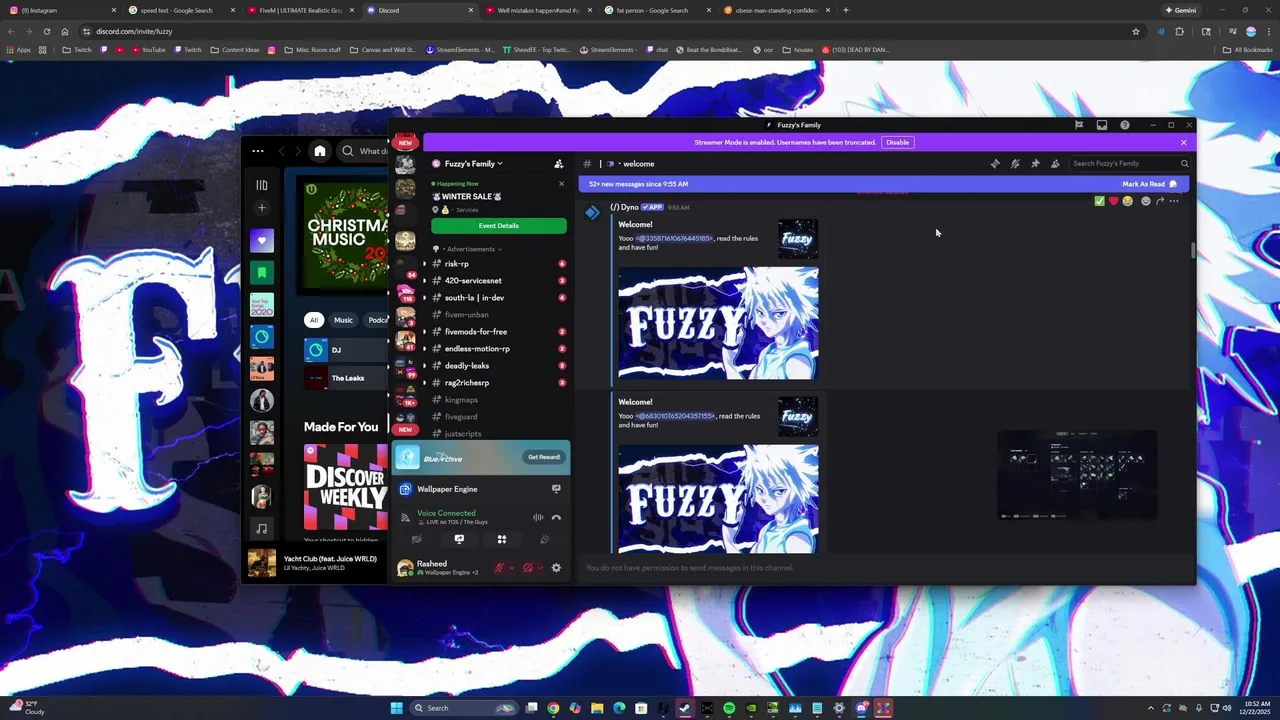The image size is (1280, 720).
Task: Disable Streamer Mode from banner
Action: [x=897, y=142]
